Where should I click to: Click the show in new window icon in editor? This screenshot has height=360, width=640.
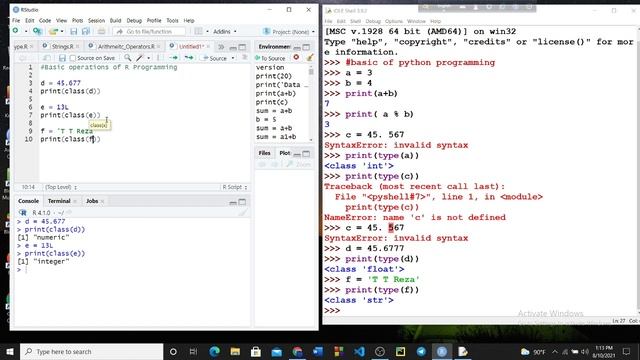[x=47, y=58]
